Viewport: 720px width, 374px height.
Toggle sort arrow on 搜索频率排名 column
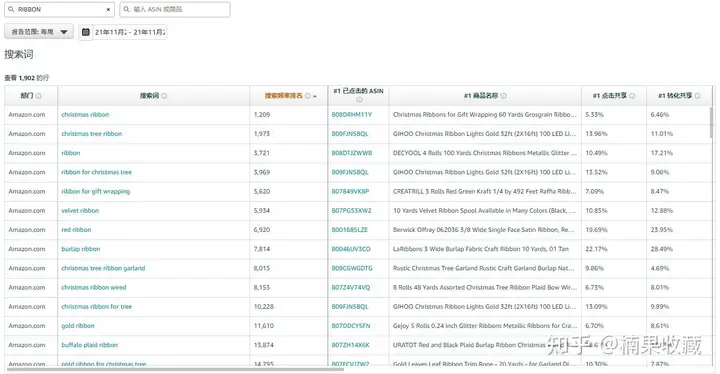tap(315, 96)
